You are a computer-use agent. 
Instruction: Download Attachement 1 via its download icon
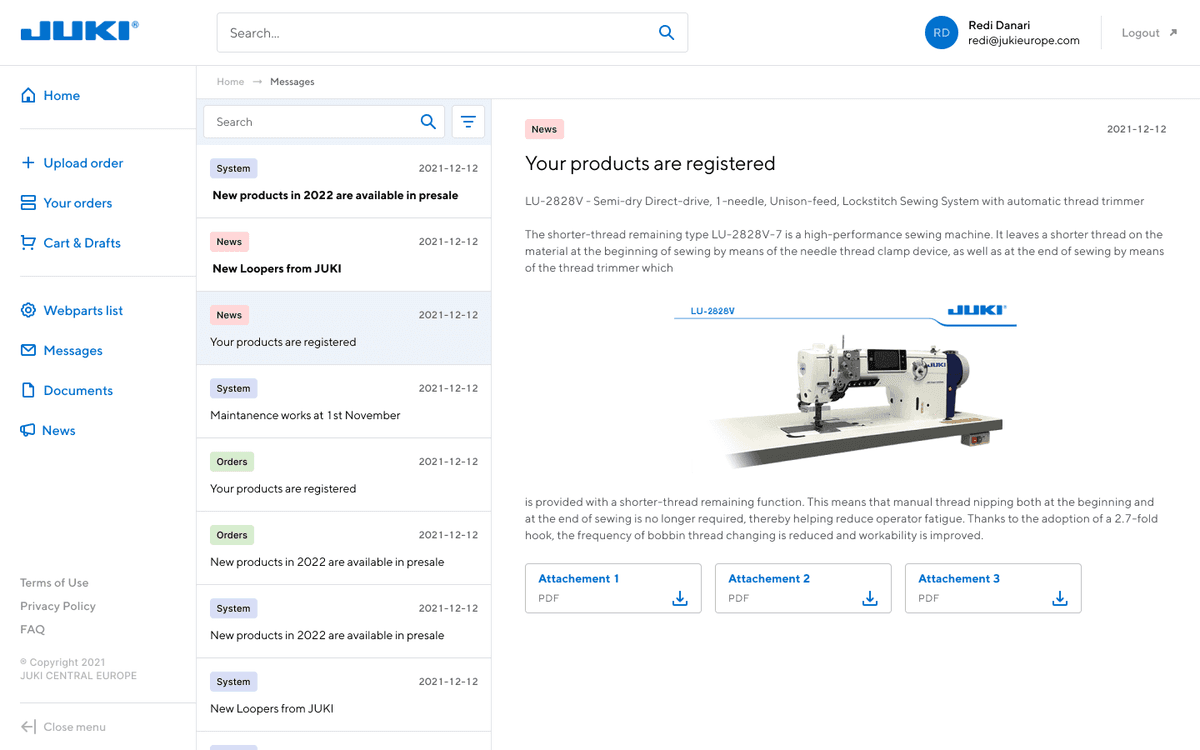tap(680, 598)
